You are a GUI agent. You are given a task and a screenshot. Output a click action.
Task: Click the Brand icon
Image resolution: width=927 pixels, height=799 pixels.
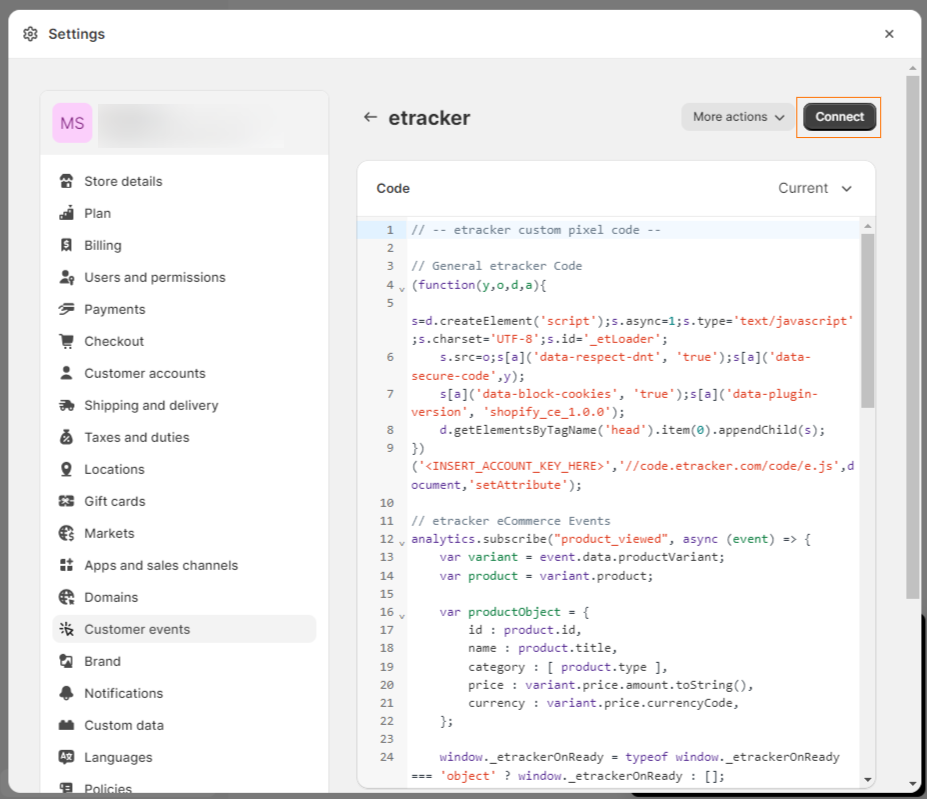pos(66,661)
